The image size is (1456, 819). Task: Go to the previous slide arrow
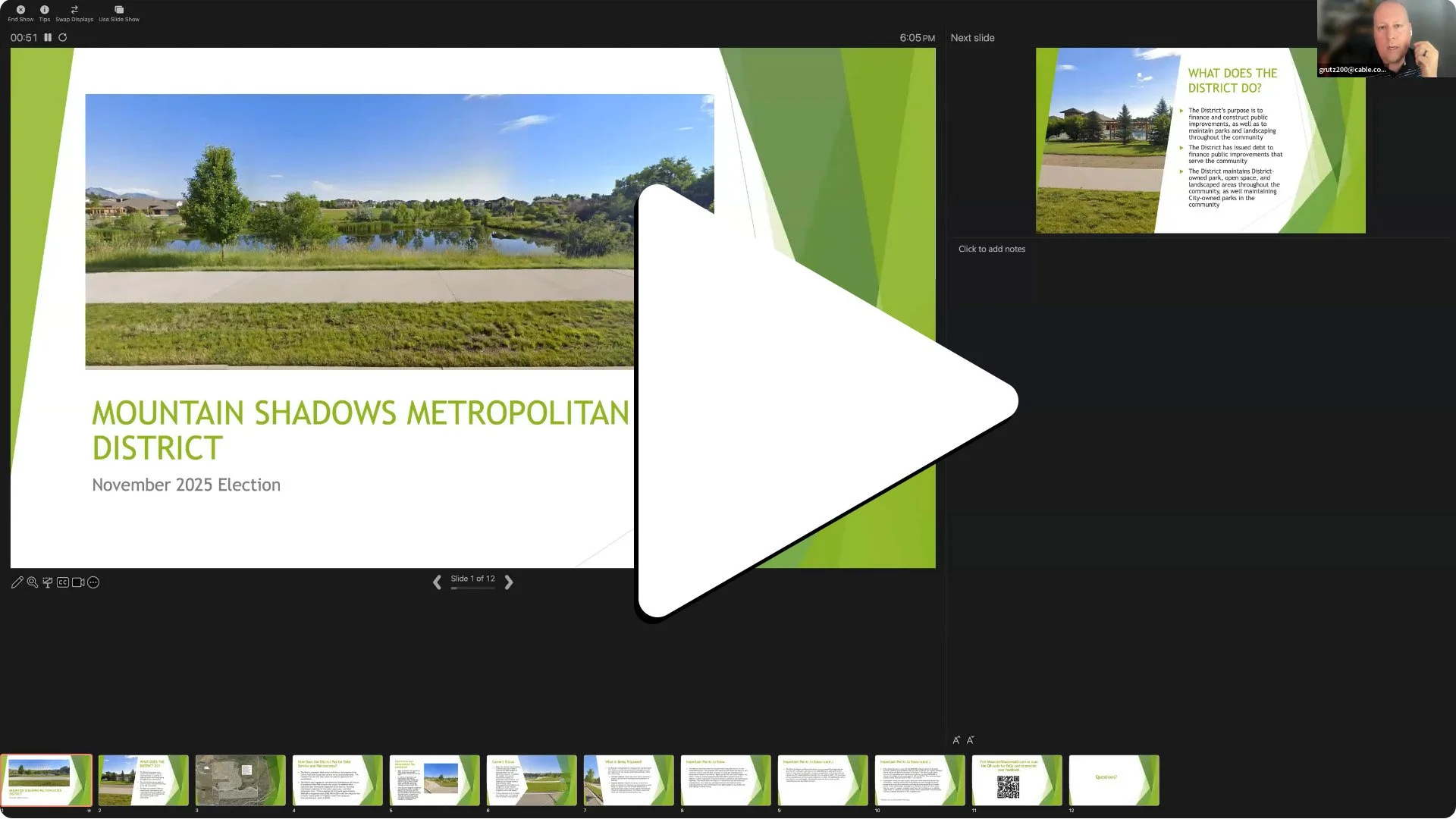(437, 582)
